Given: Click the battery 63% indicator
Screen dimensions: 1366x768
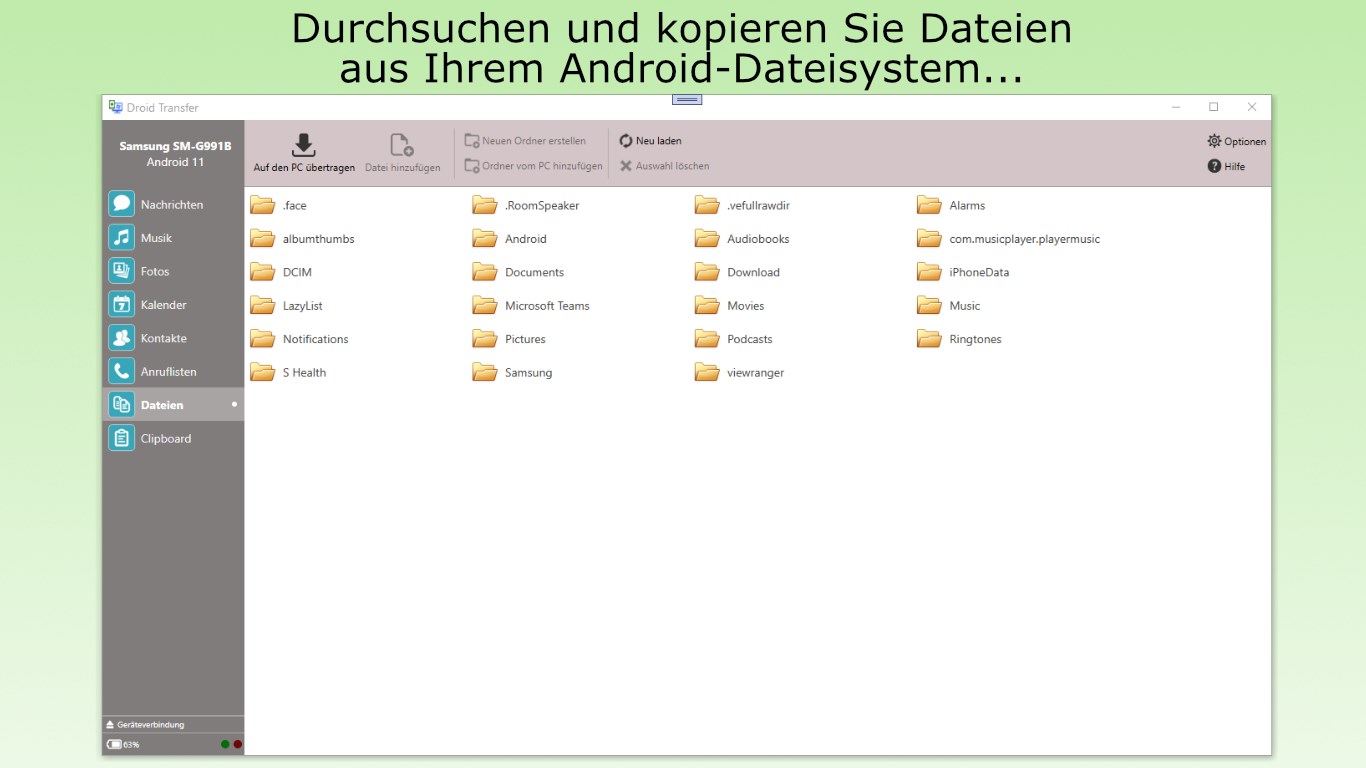Looking at the screenshot, I should tap(123, 744).
